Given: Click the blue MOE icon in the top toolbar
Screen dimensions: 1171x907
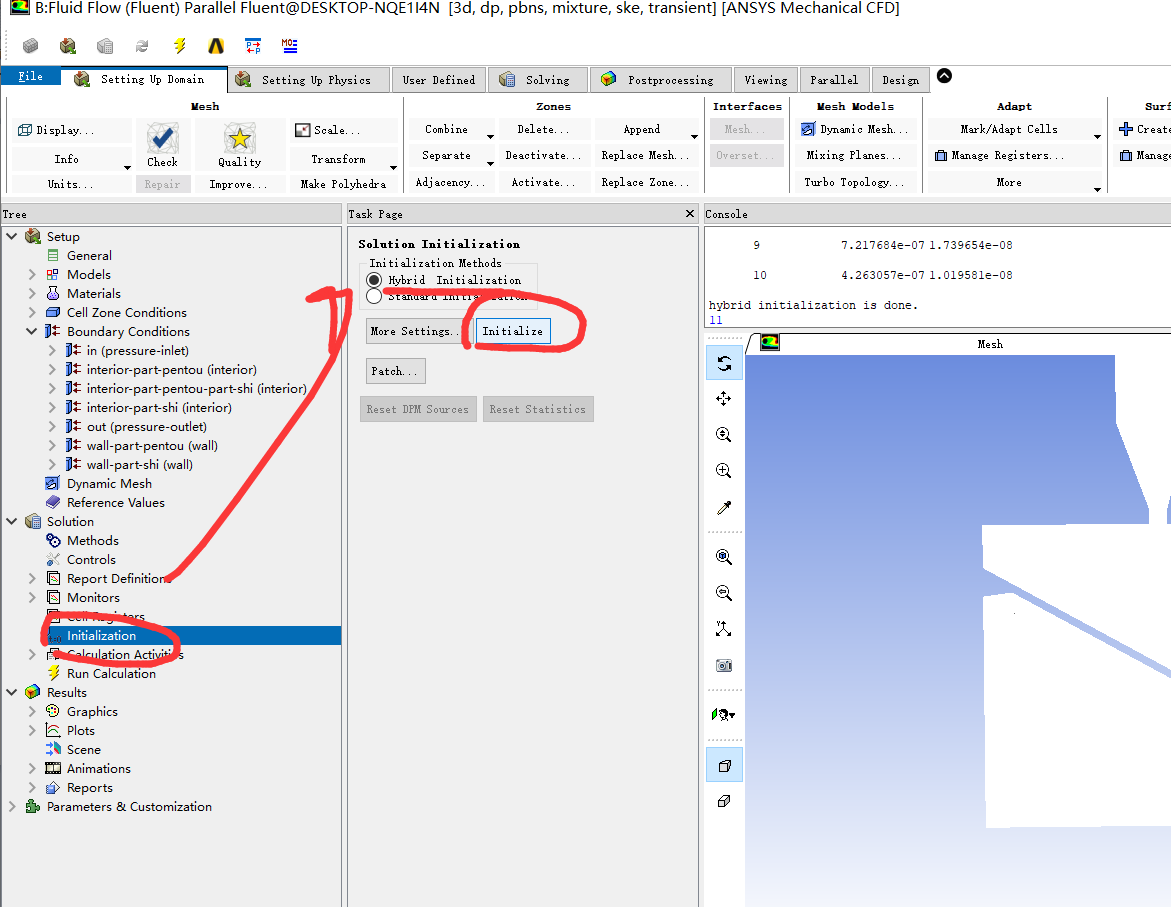Looking at the screenshot, I should (290, 46).
